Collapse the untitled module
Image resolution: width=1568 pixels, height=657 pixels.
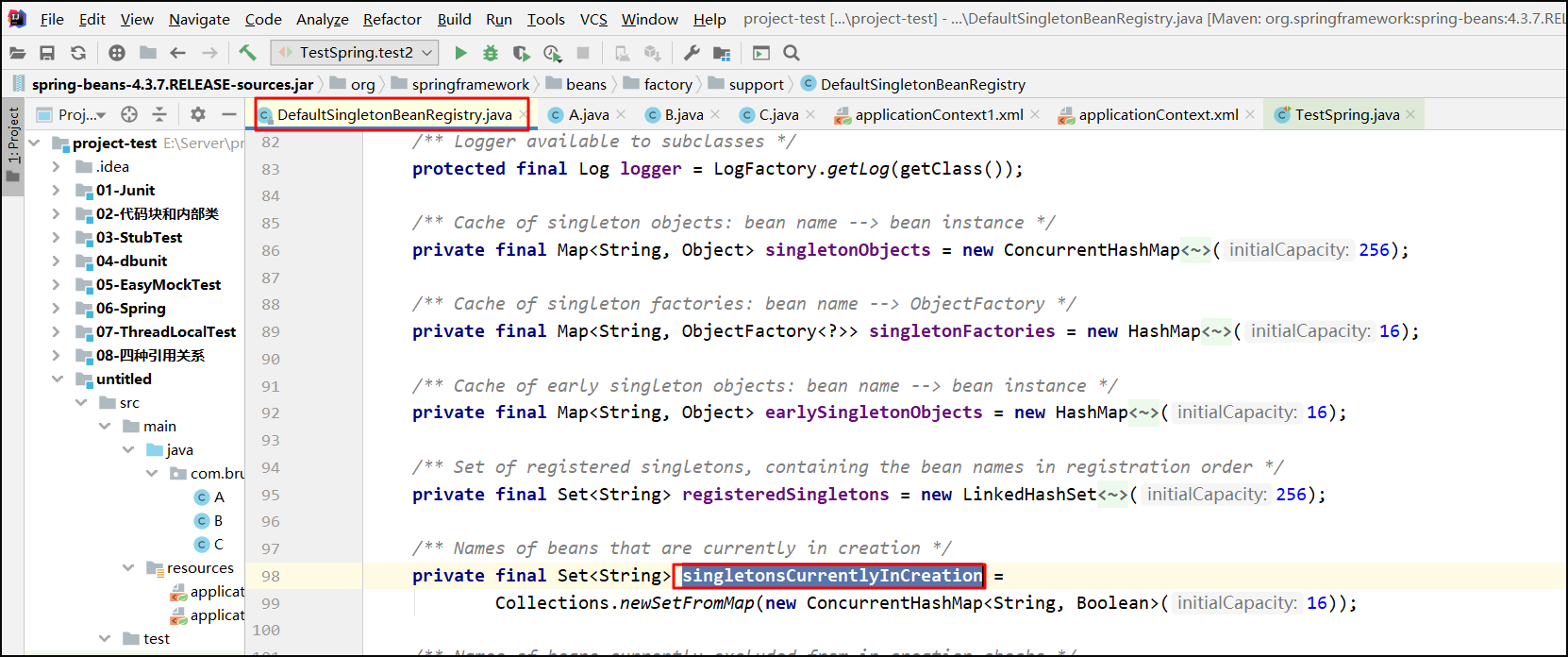(x=57, y=379)
